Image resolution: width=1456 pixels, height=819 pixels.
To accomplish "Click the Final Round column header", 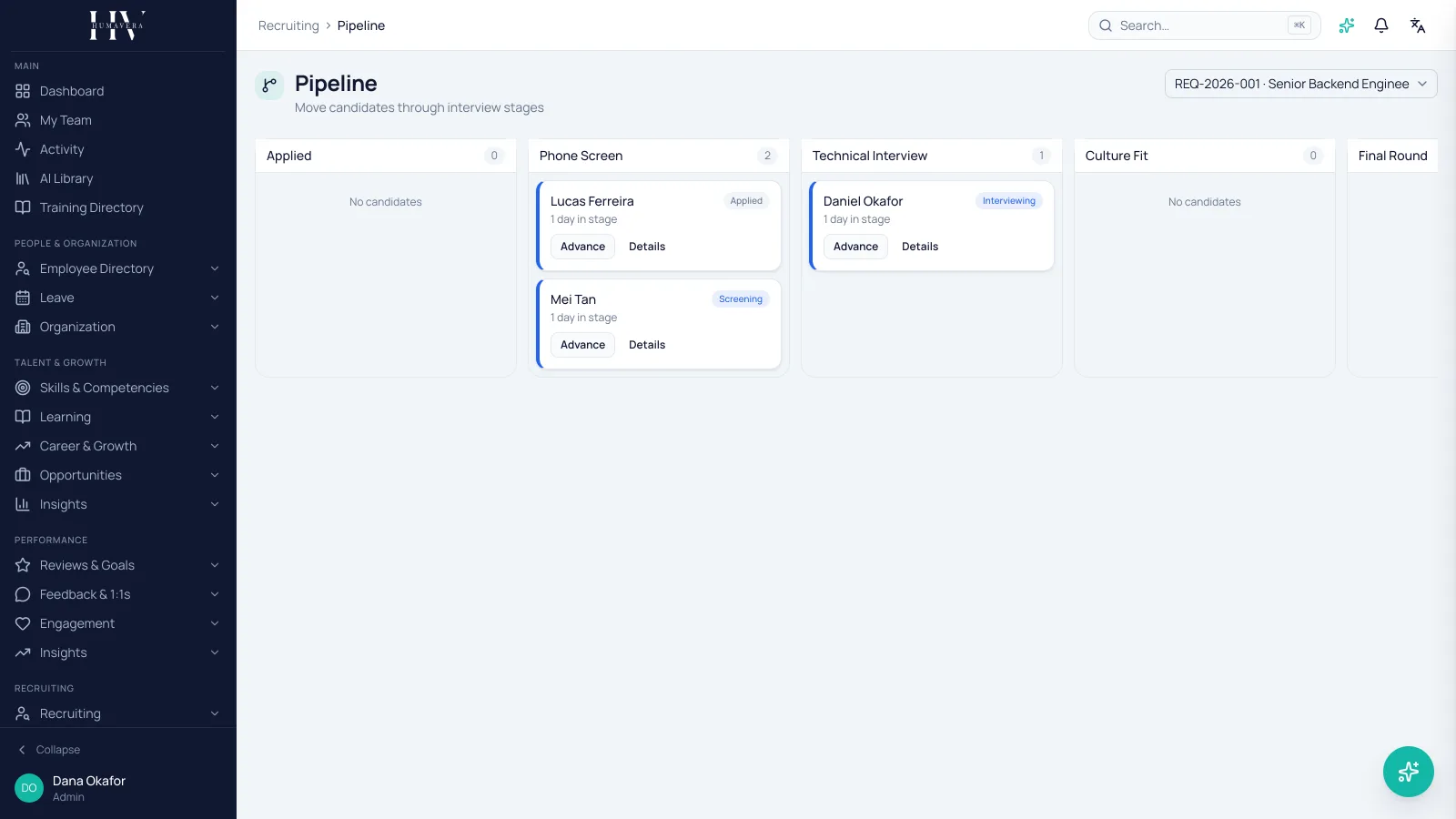I will (1393, 156).
